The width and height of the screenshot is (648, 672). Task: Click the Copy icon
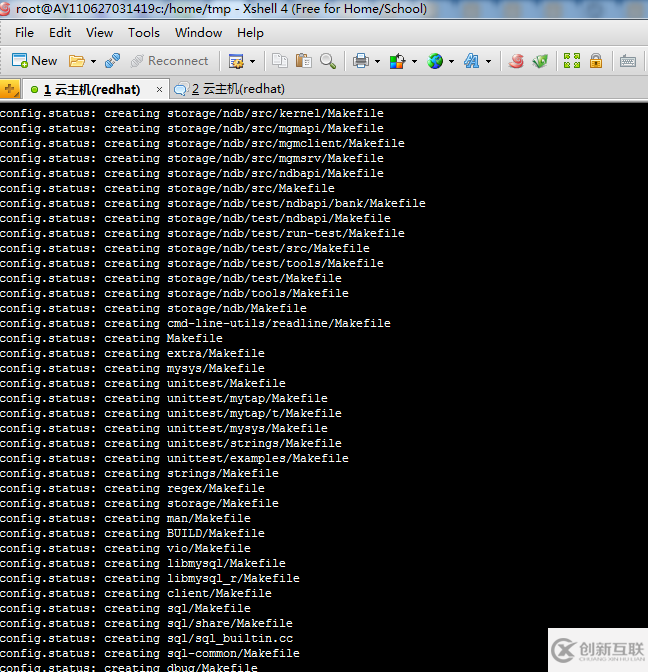click(279, 61)
